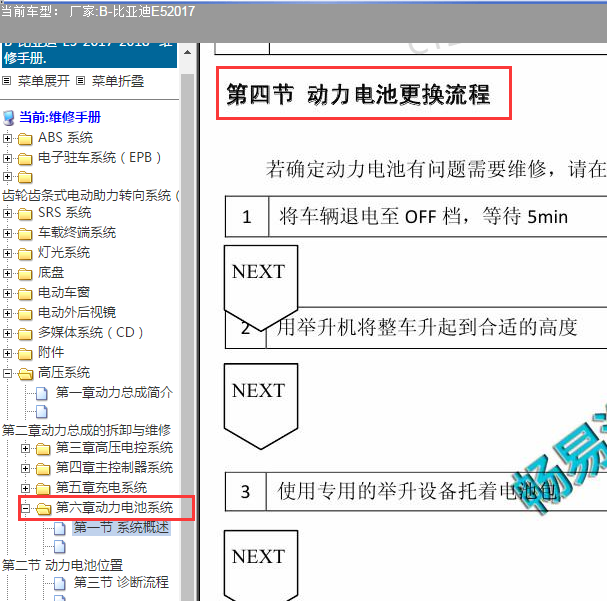Viewport: 607px width, 601px height.
Task: Collapse the 高压系统 folder
Action: tap(7, 373)
